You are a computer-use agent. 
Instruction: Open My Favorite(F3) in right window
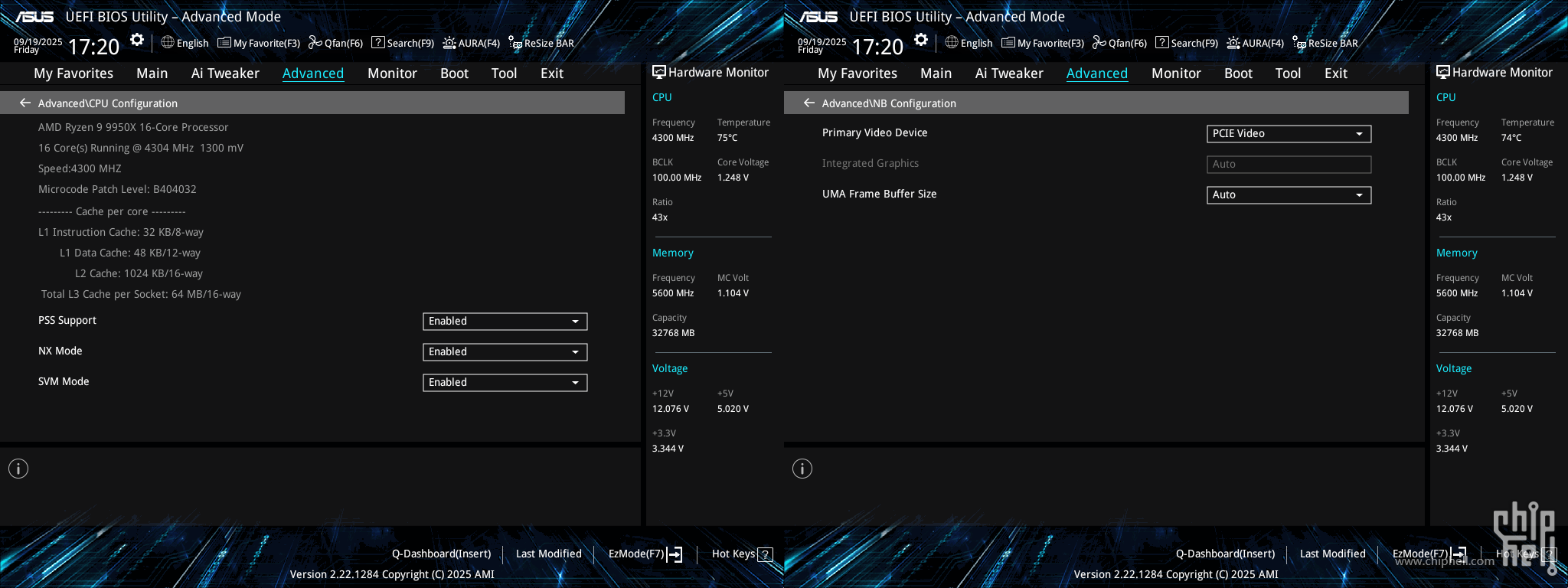pyautogui.click(x=1043, y=43)
